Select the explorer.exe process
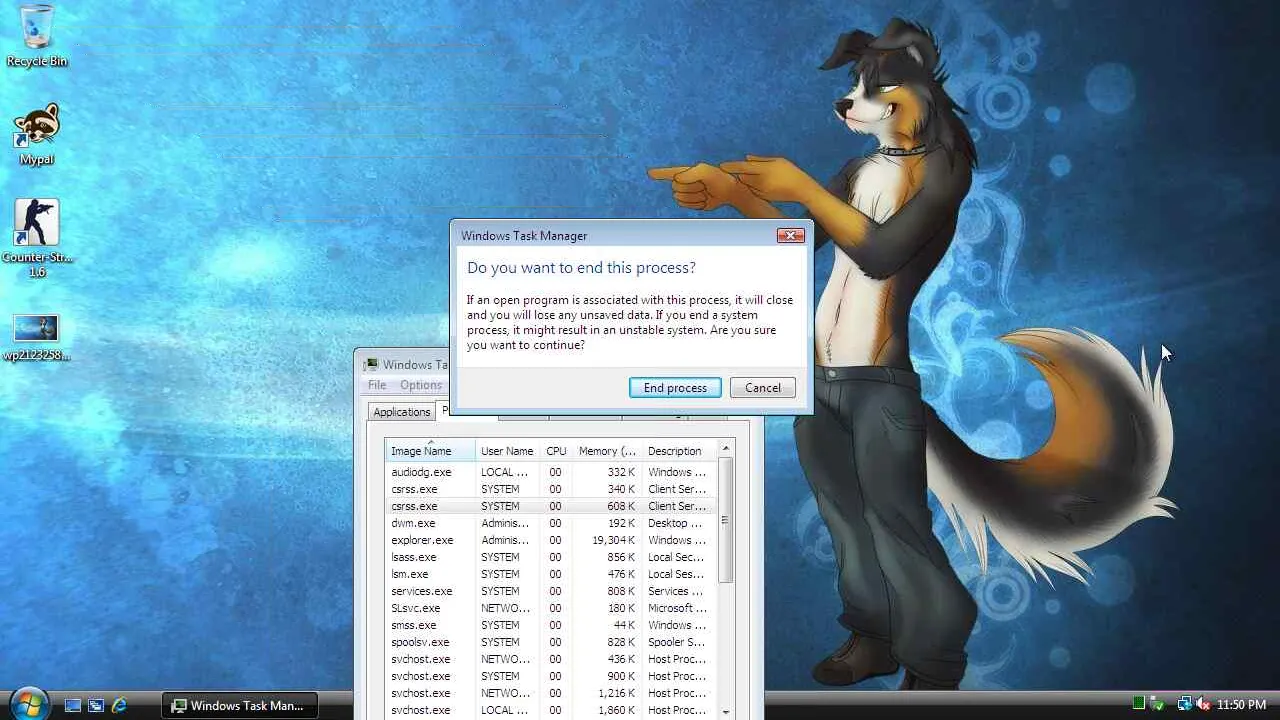The image size is (1280, 720). pyautogui.click(x=551, y=540)
